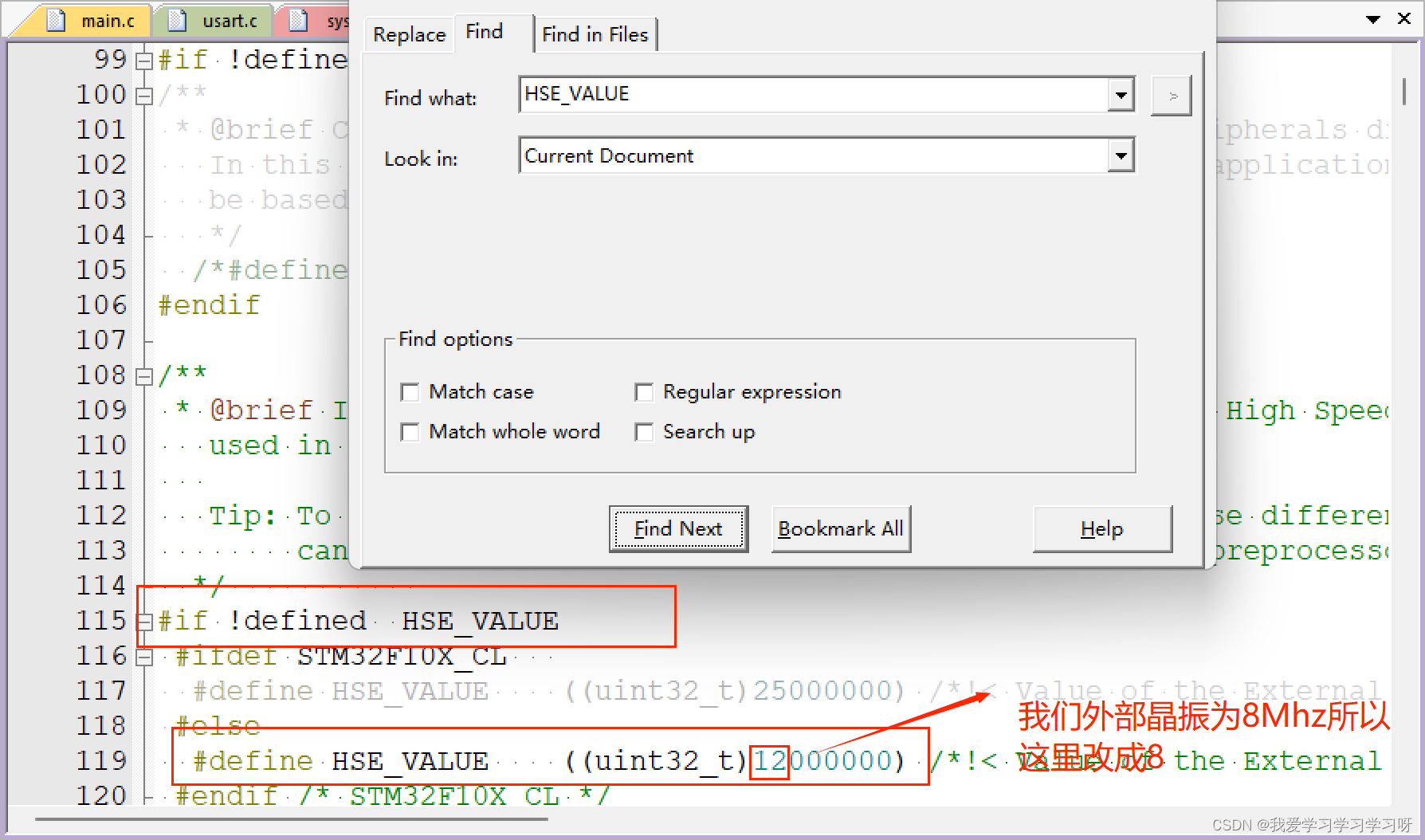The height and width of the screenshot is (840, 1425).
Task: Collapse the #ifdef fold at line 116
Action: (144, 657)
